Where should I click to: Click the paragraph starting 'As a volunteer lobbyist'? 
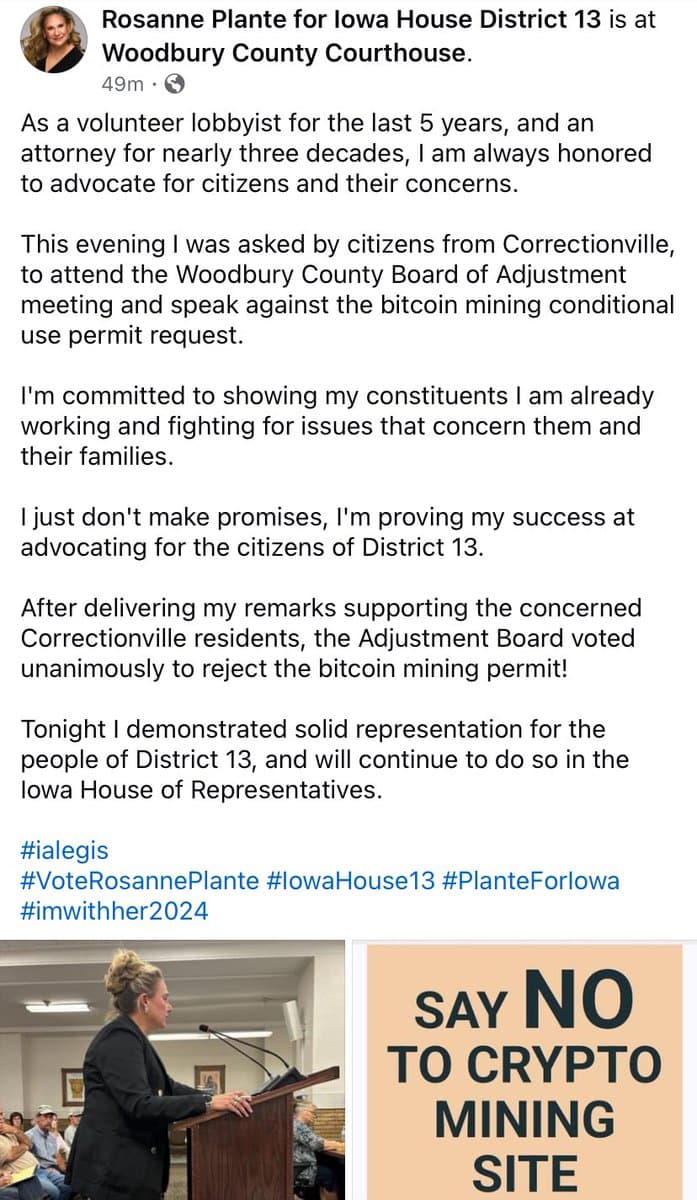click(x=336, y=153)
